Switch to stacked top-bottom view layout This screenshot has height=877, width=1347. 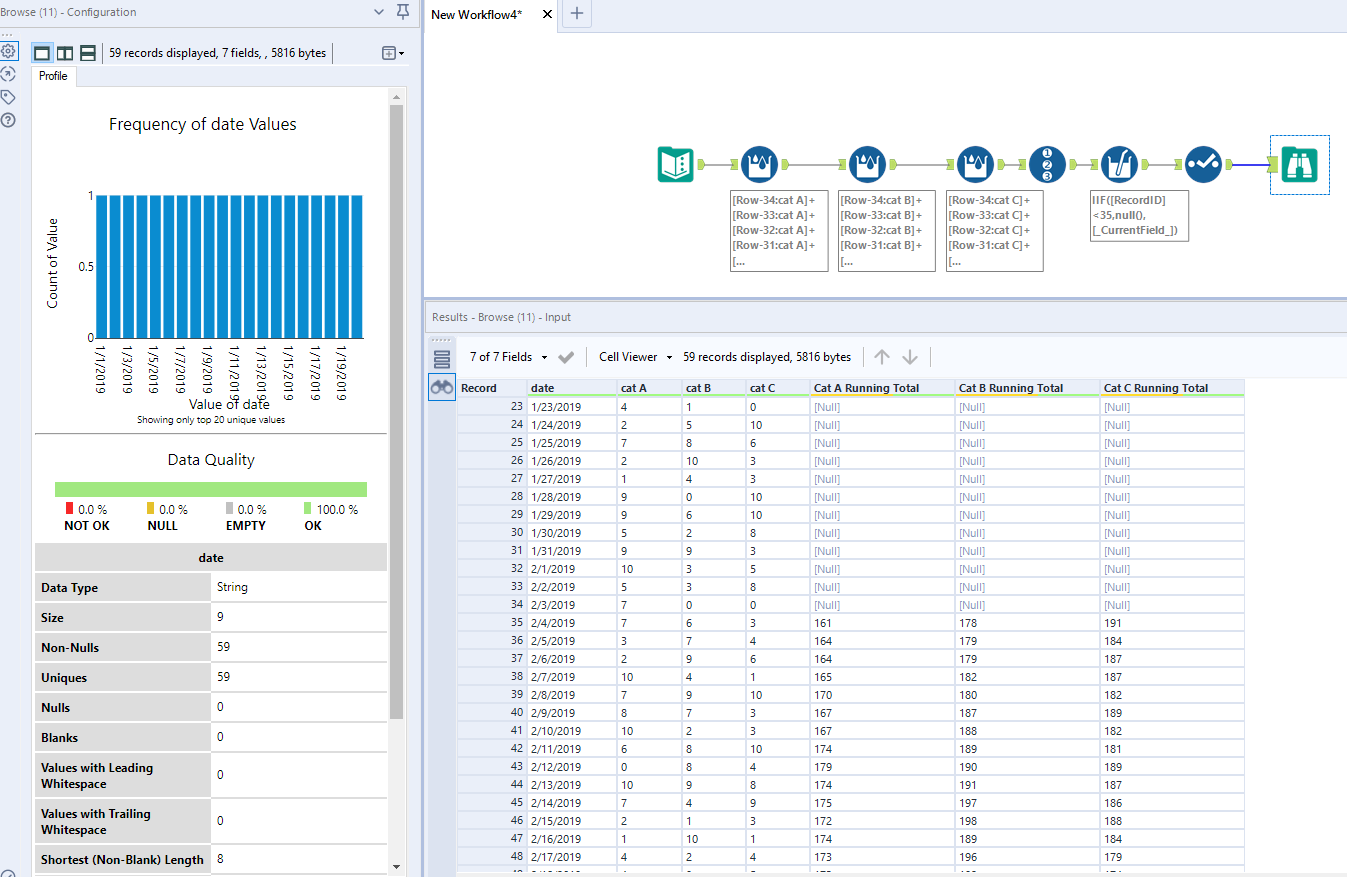pos(88,53)
